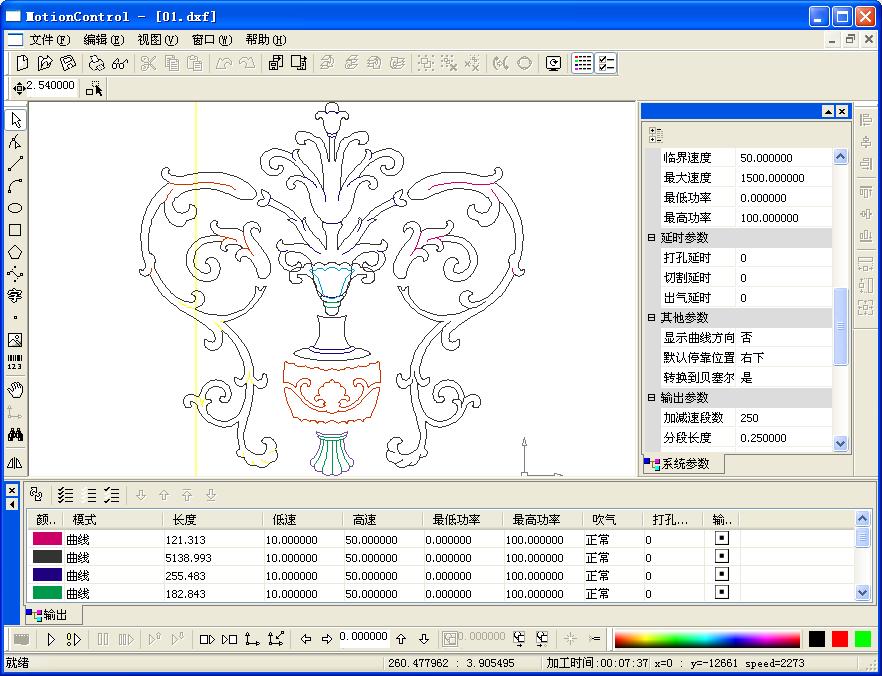Open the insert image tool

coord(15,340)
